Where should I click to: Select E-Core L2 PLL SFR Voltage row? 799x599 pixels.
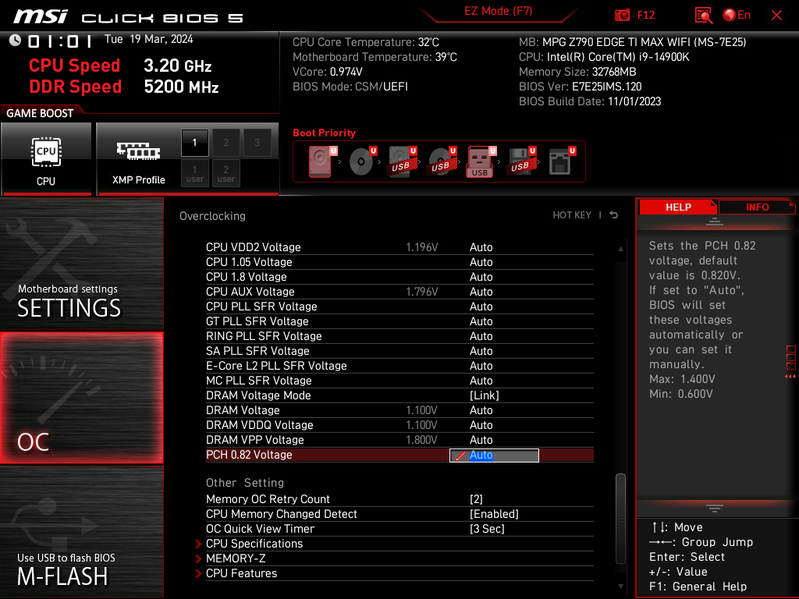pos(400,366)
